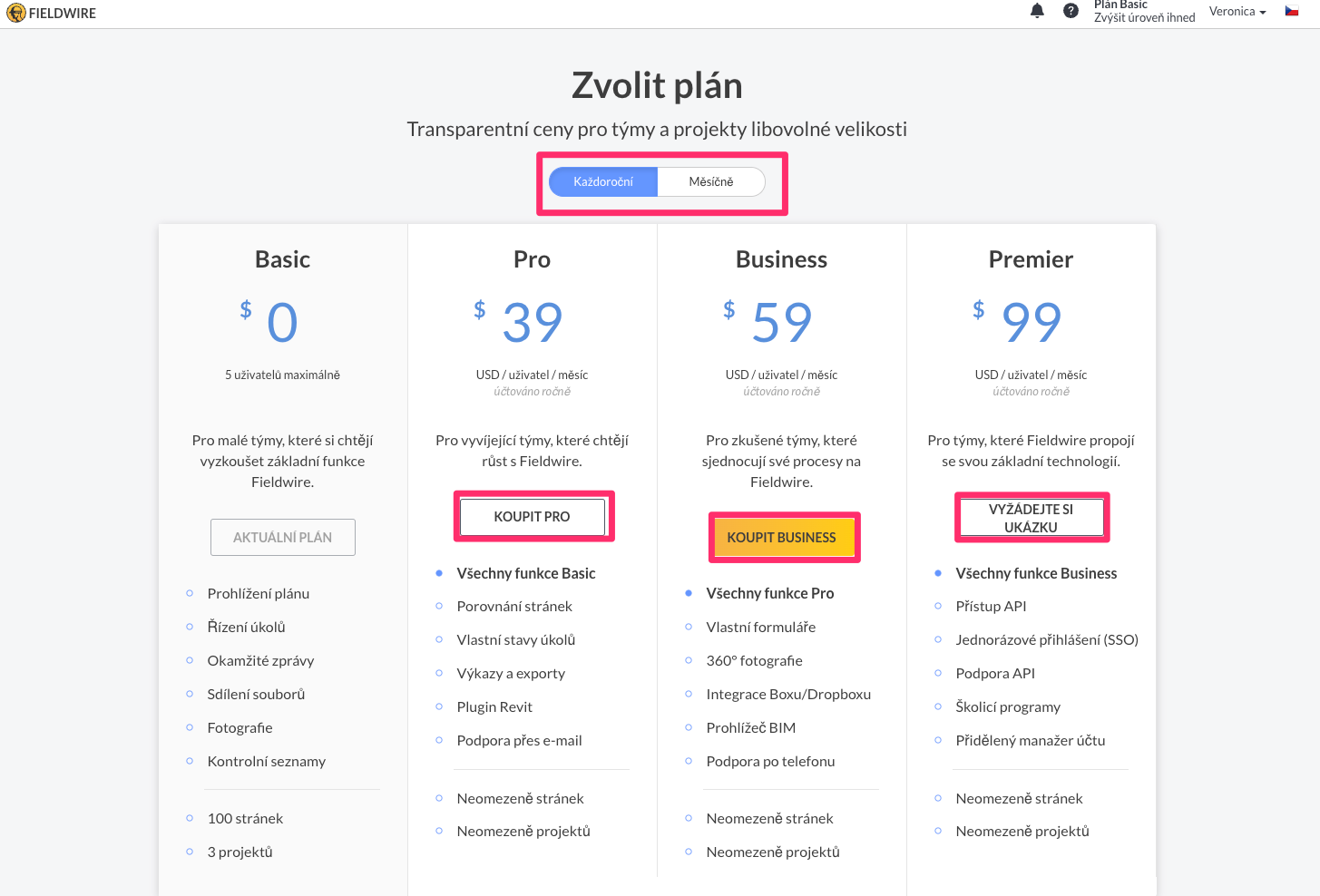Screen dimensions: 1320x896
Task: Click the FIELDWIRE brand text
Action: (x=63, y=13)
